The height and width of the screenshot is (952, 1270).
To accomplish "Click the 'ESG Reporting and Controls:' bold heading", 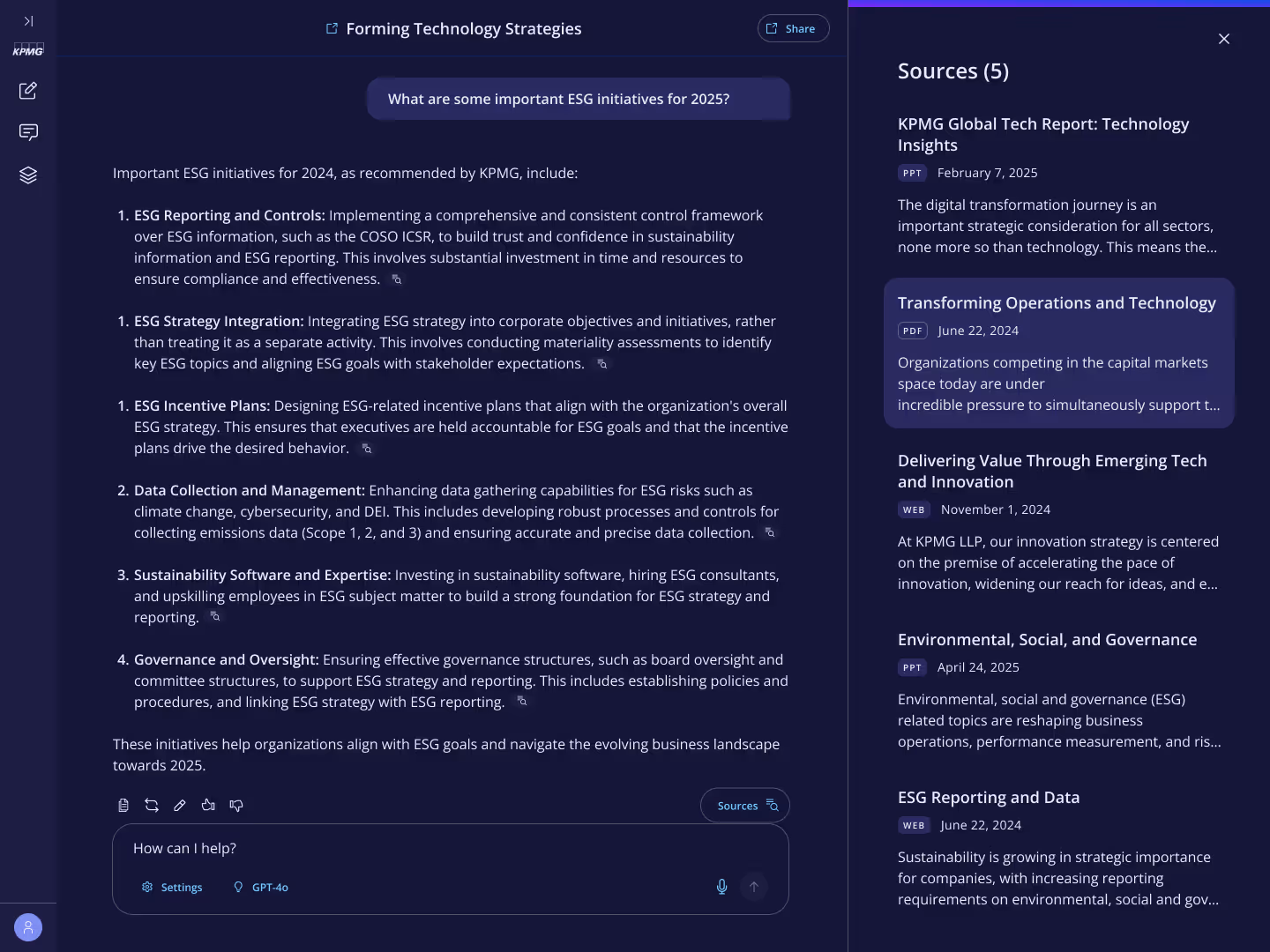I will (229, 215).
